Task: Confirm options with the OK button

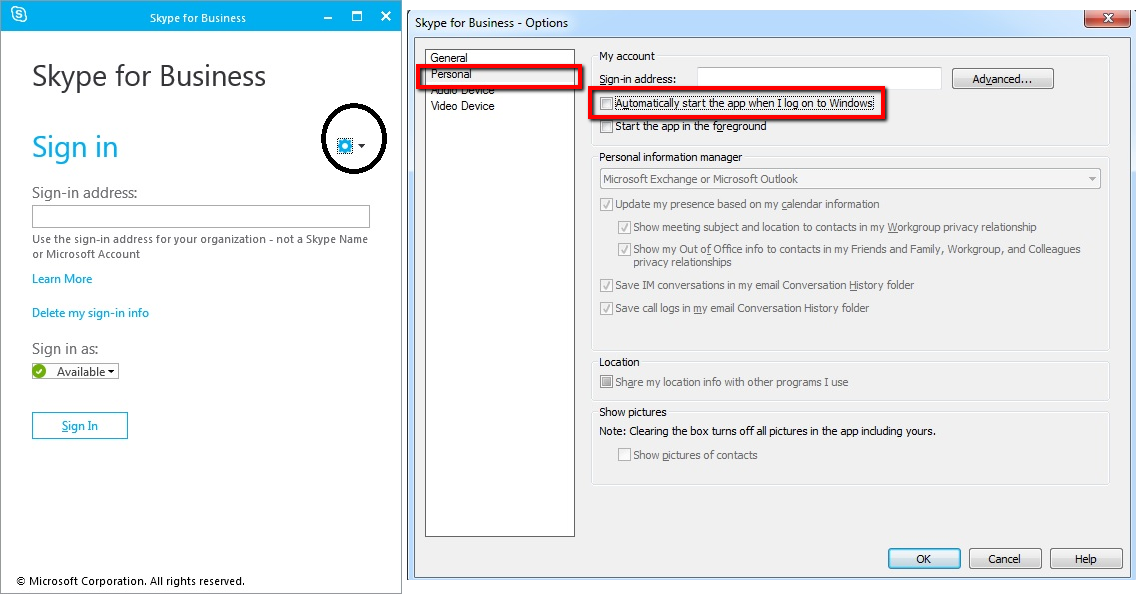Action: (924, 559)
